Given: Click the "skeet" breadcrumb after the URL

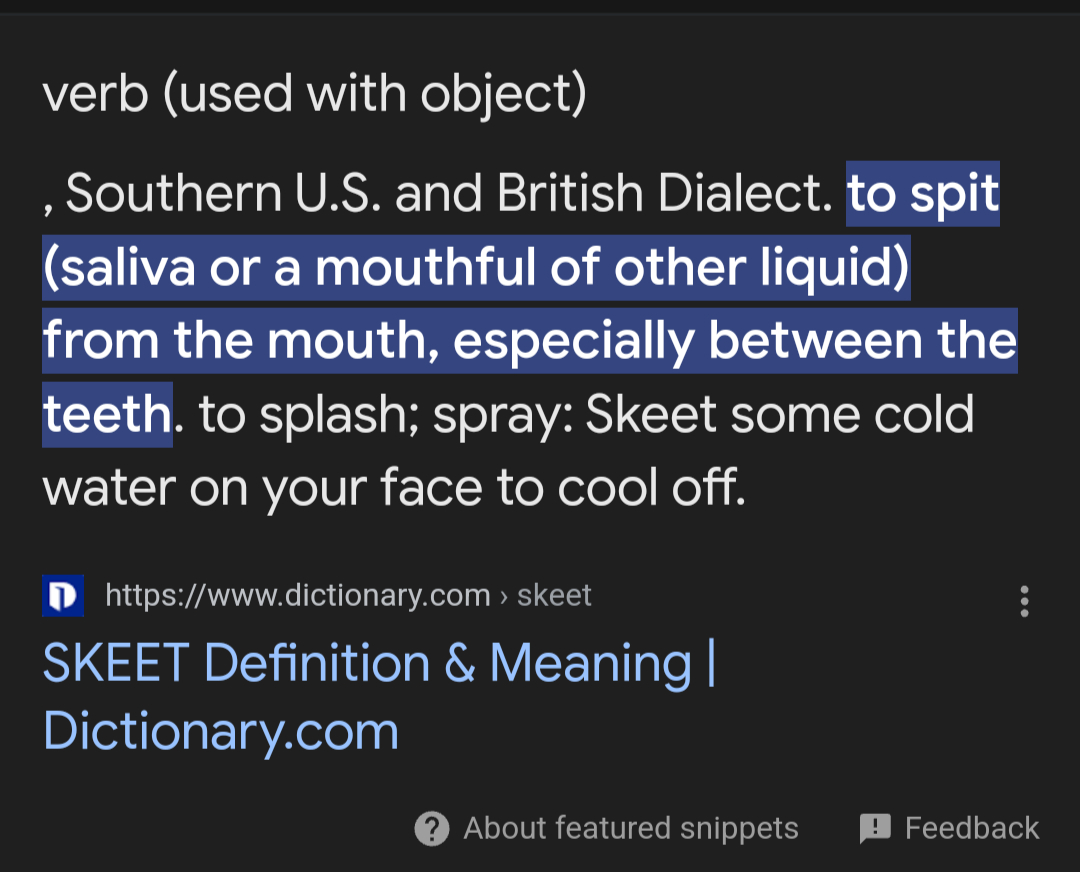Looking at the screenshot, I should (555, 596).
